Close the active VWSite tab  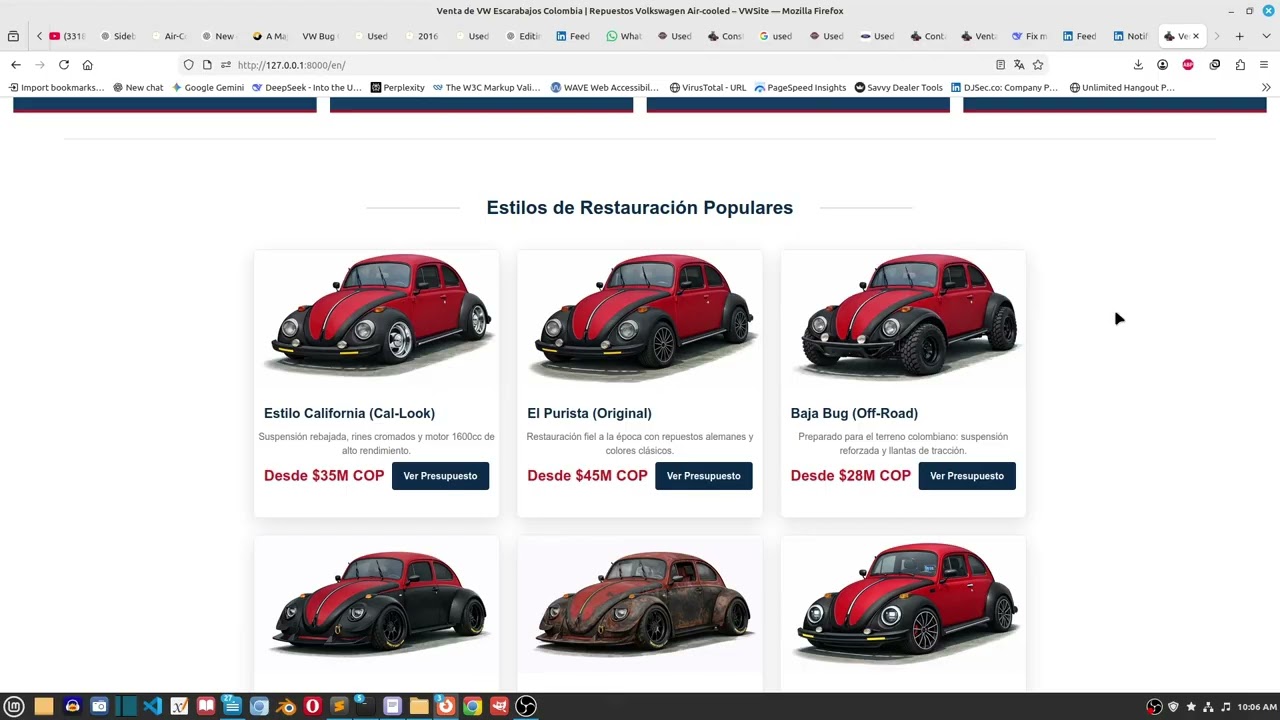point(1195,36)
